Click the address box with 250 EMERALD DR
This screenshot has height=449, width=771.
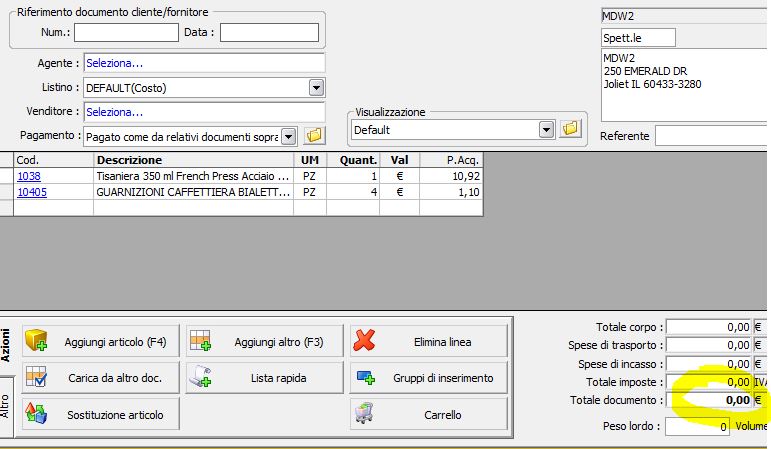click(x=683, y=85)
